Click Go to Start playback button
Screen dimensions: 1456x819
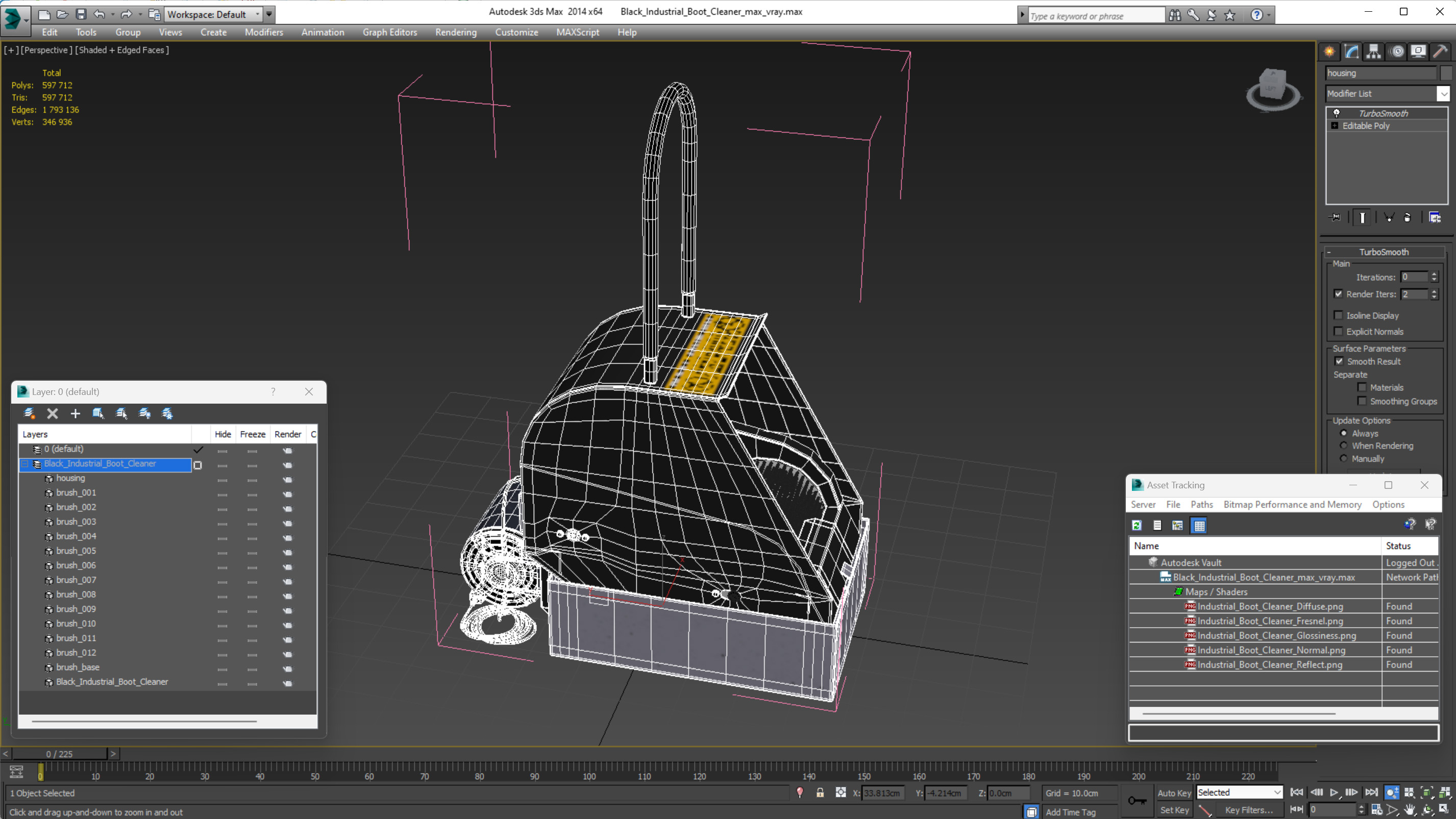[1296, 792]
